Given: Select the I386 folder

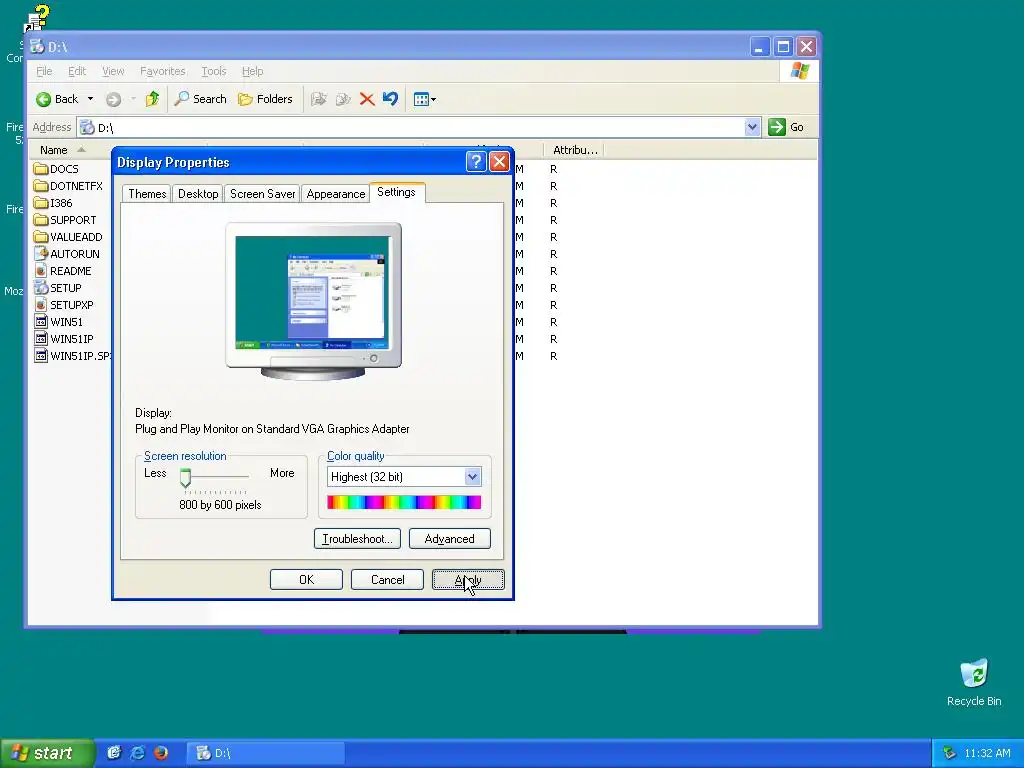Looking at the screenshot, I should pyautogui.click(x=54, y=203).
